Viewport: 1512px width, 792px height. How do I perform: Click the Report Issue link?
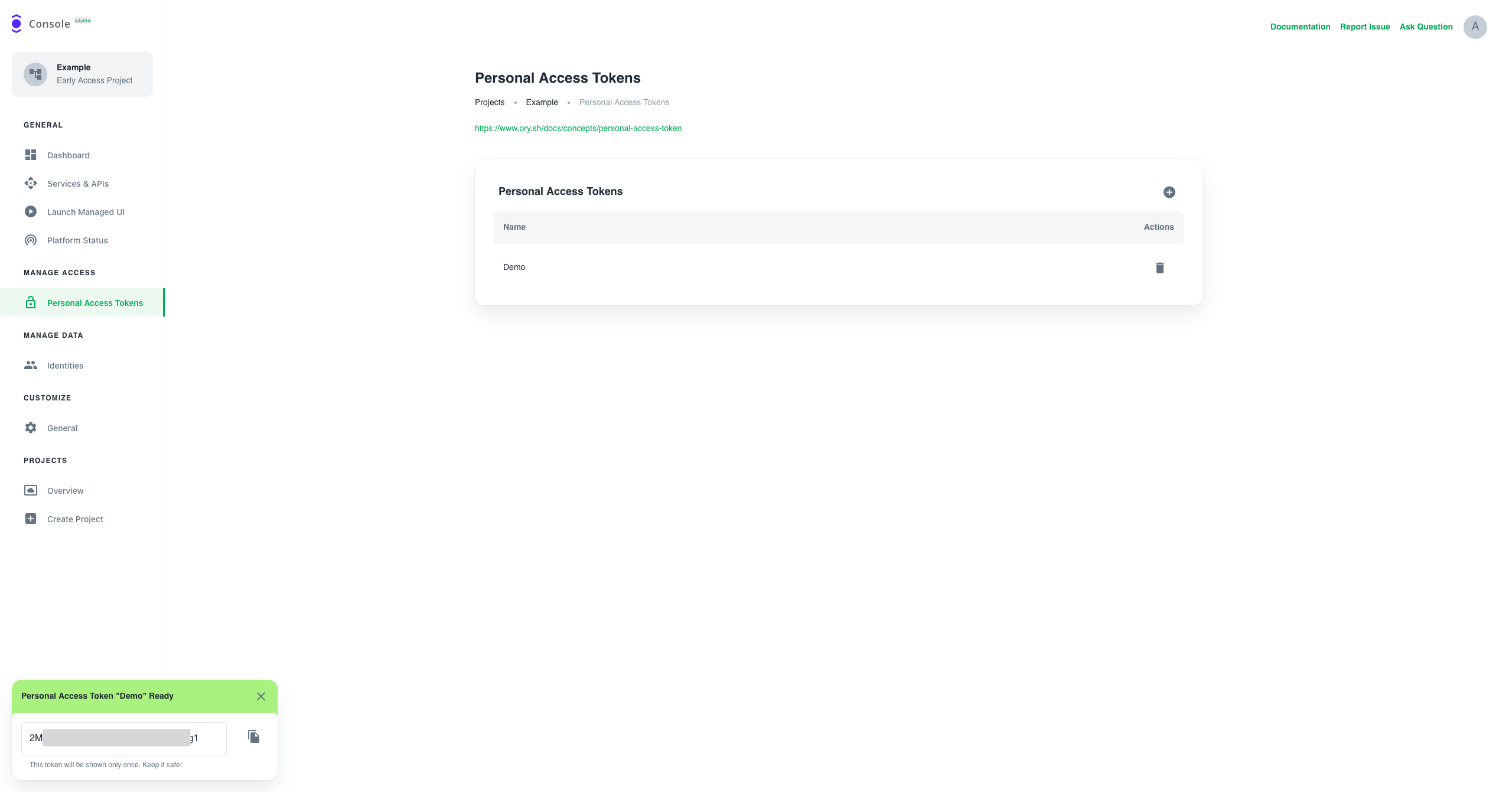pos(1364,27)
